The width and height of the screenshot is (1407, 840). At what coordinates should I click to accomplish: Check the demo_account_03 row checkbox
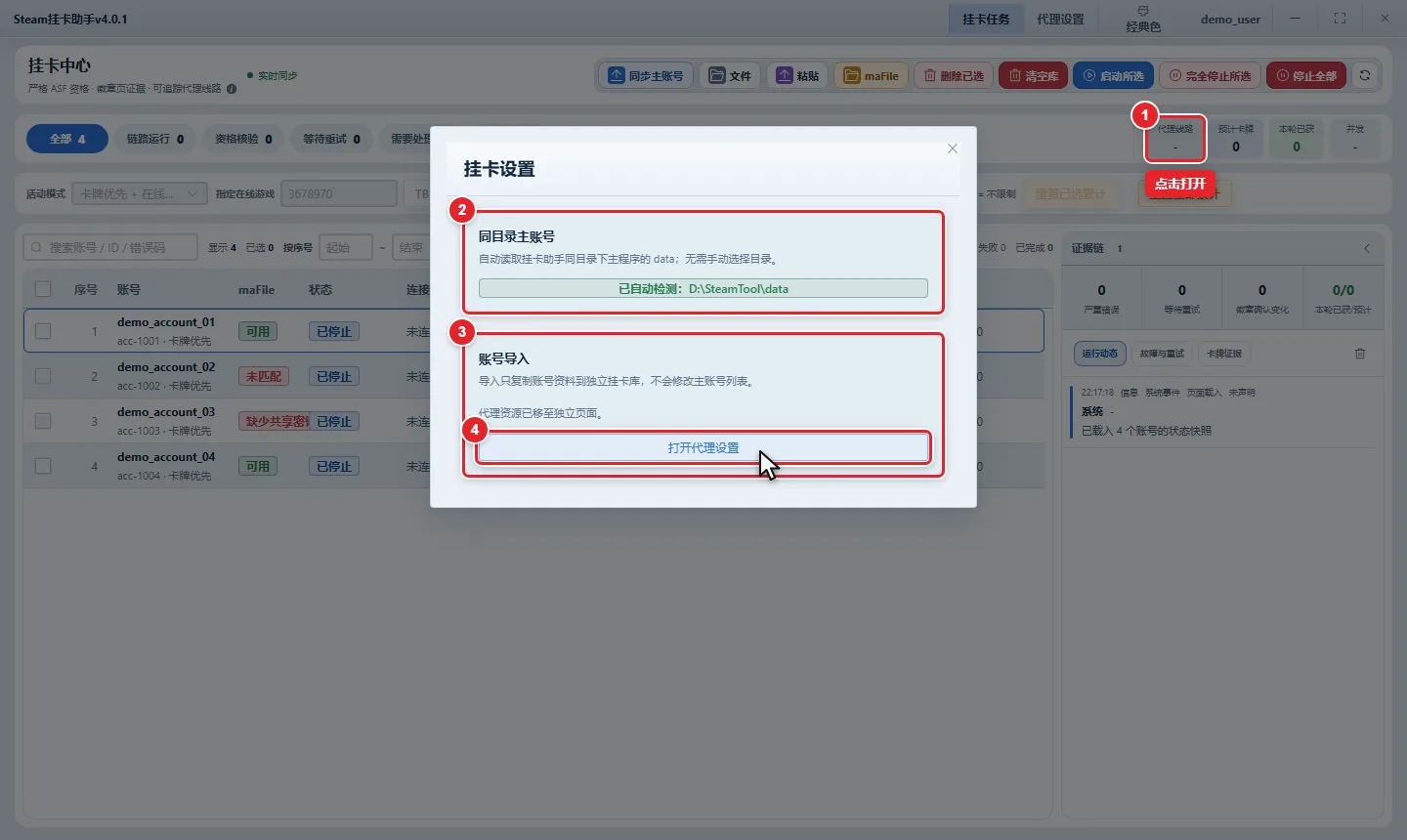[x=43, y=421]
